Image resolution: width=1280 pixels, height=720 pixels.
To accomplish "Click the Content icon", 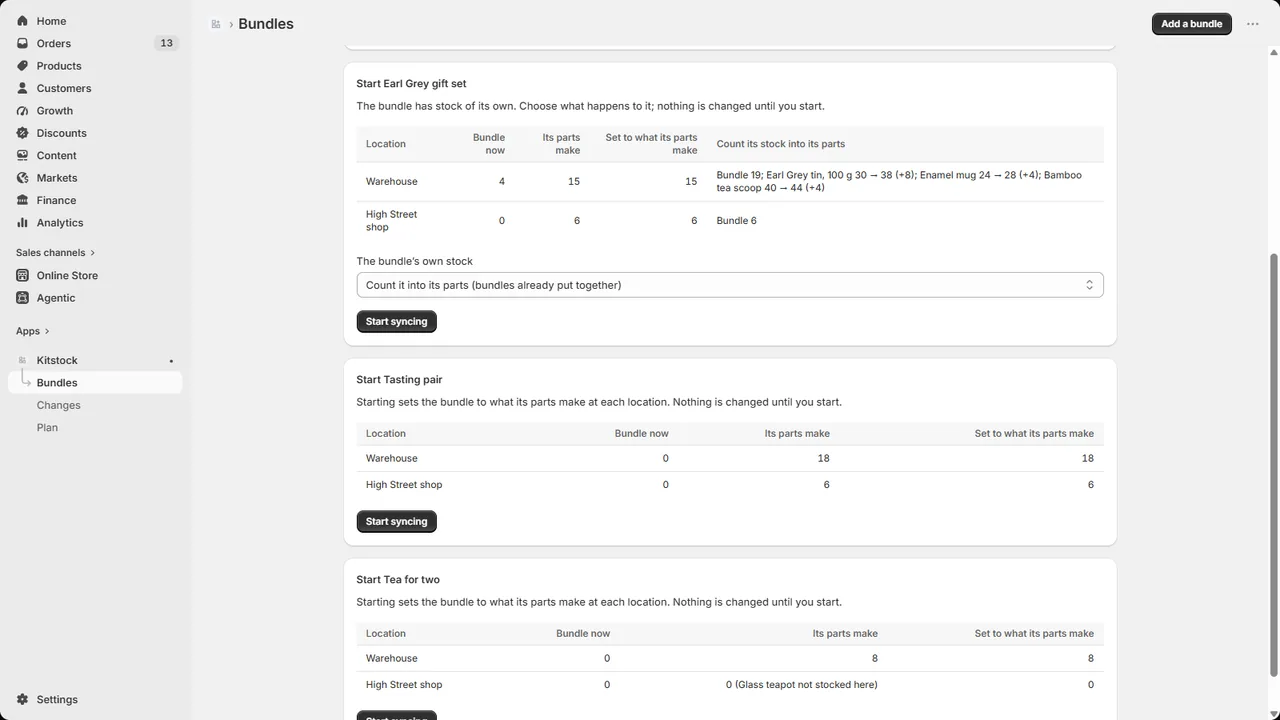I will [22, 156].
